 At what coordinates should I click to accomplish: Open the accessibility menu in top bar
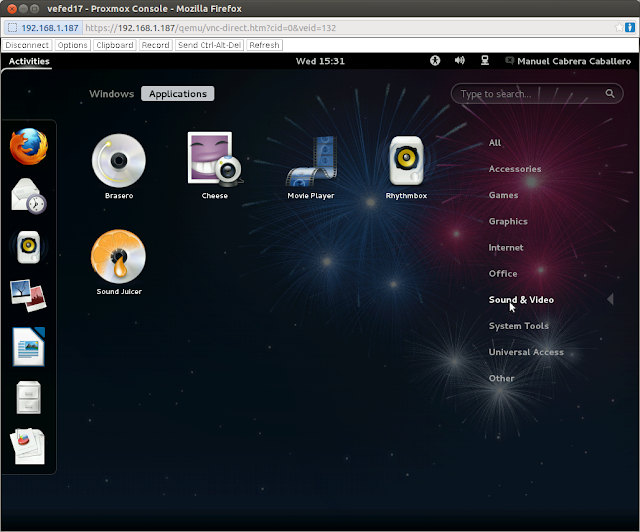[x=435, y=61]
